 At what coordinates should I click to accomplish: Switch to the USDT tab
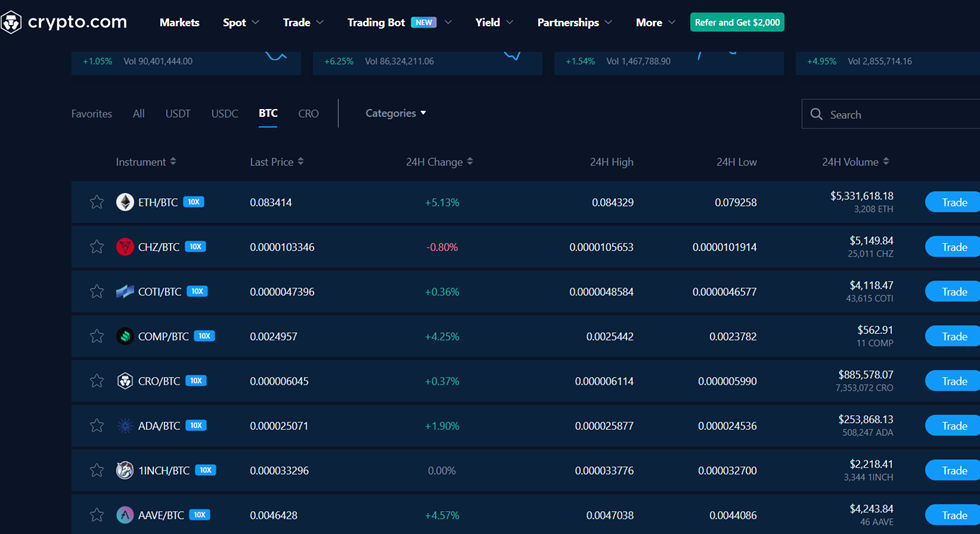178,114
